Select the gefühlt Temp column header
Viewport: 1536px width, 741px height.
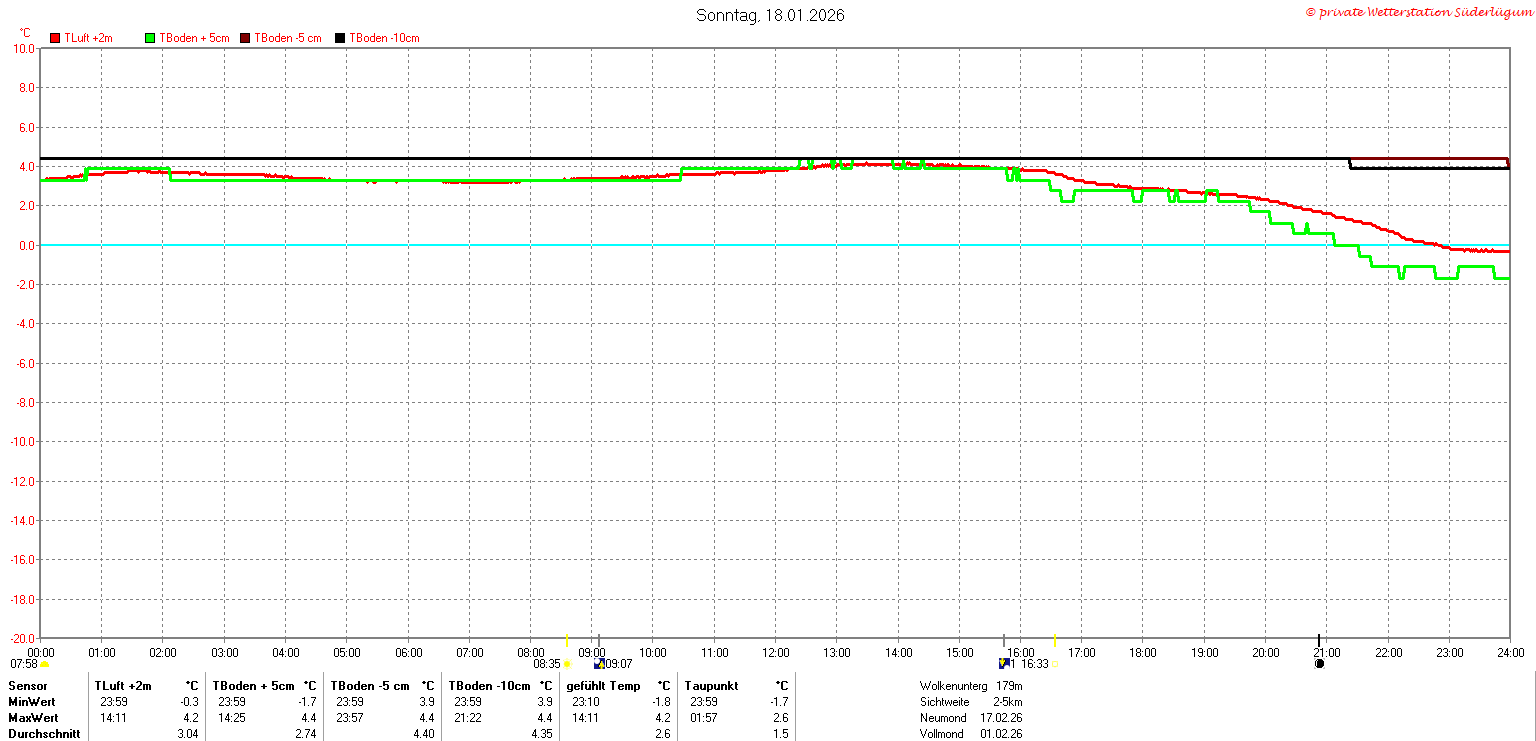click(603, 686)
